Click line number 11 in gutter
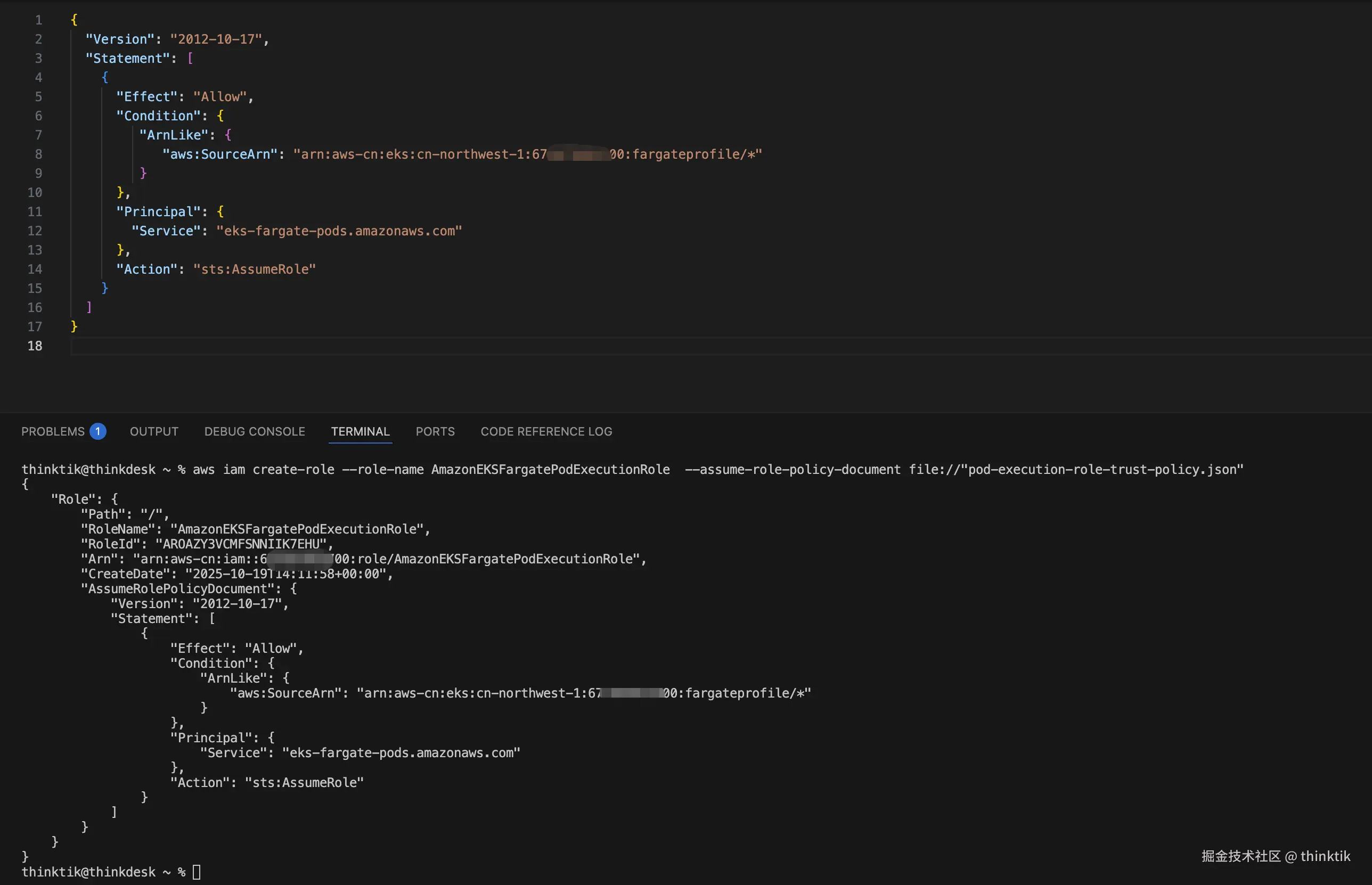Screen dimensions: 1372x885 click(35, 212)
